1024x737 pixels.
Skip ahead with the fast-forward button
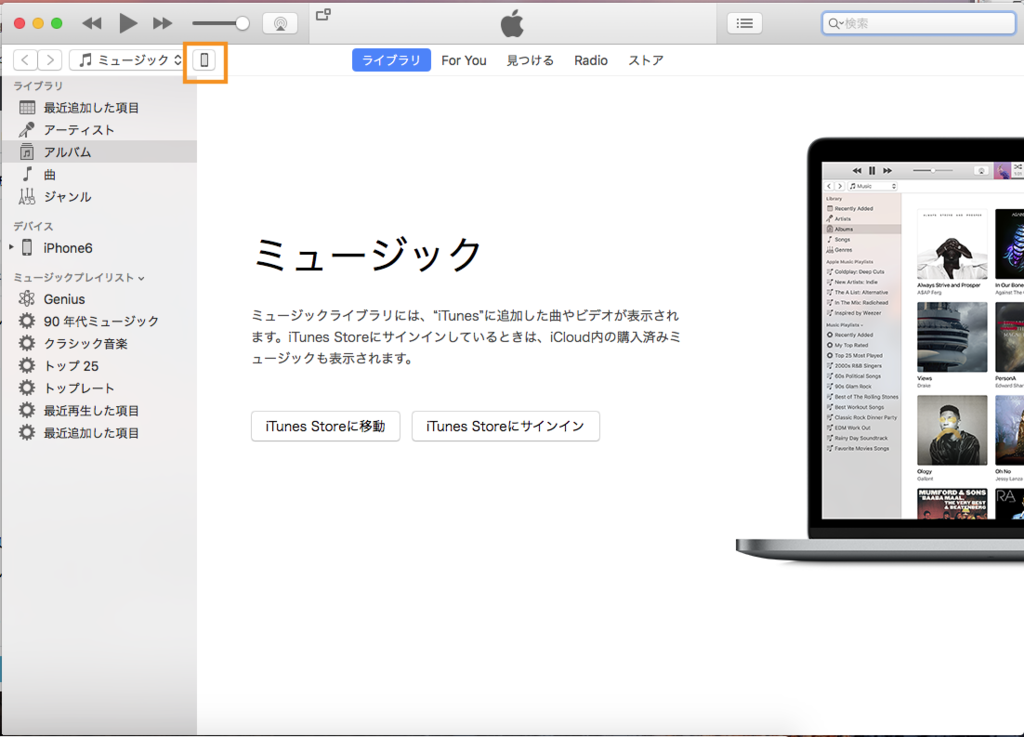click(162, 24)
